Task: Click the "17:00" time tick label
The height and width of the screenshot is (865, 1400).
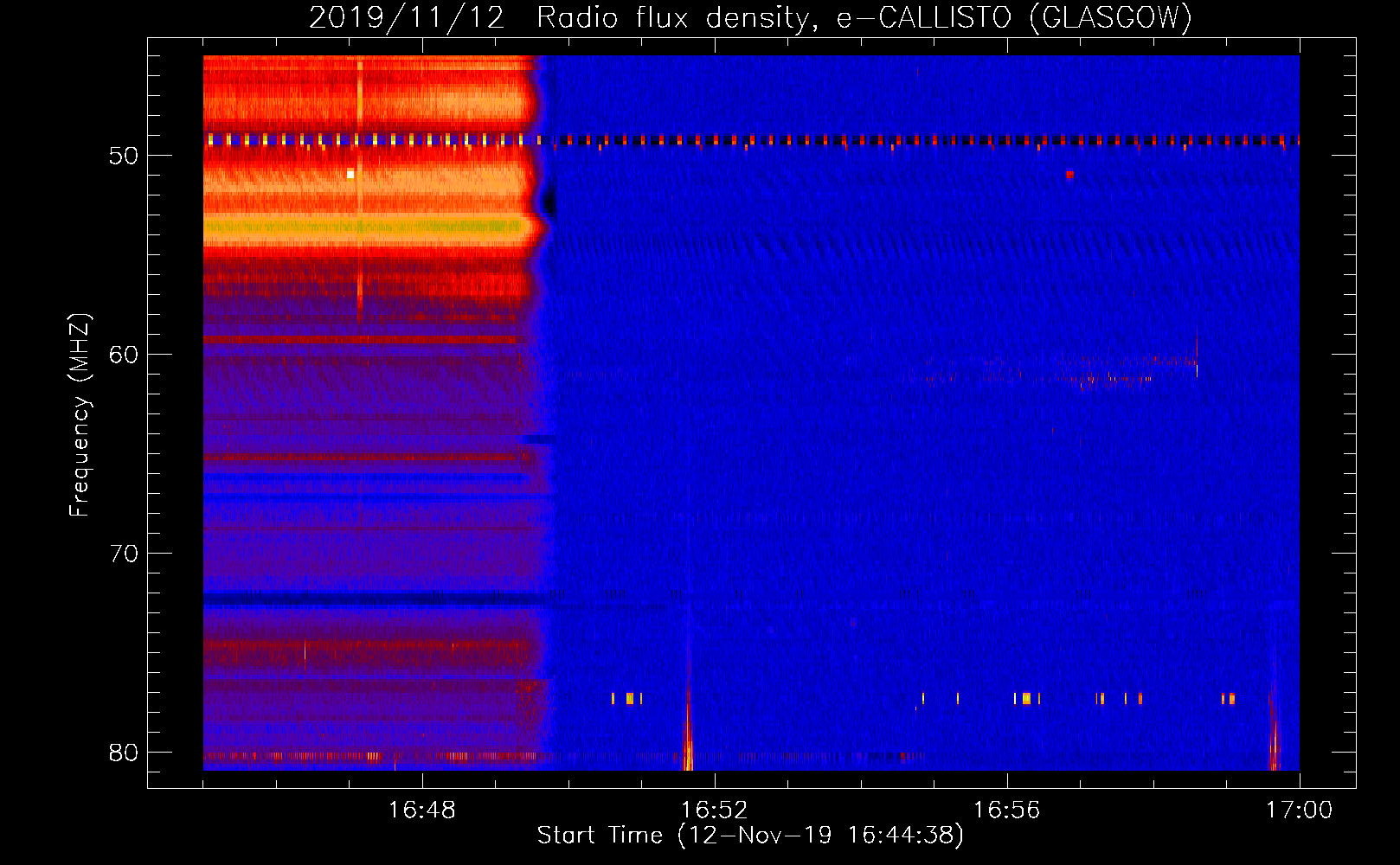Action: click(x=1300, y=810)
